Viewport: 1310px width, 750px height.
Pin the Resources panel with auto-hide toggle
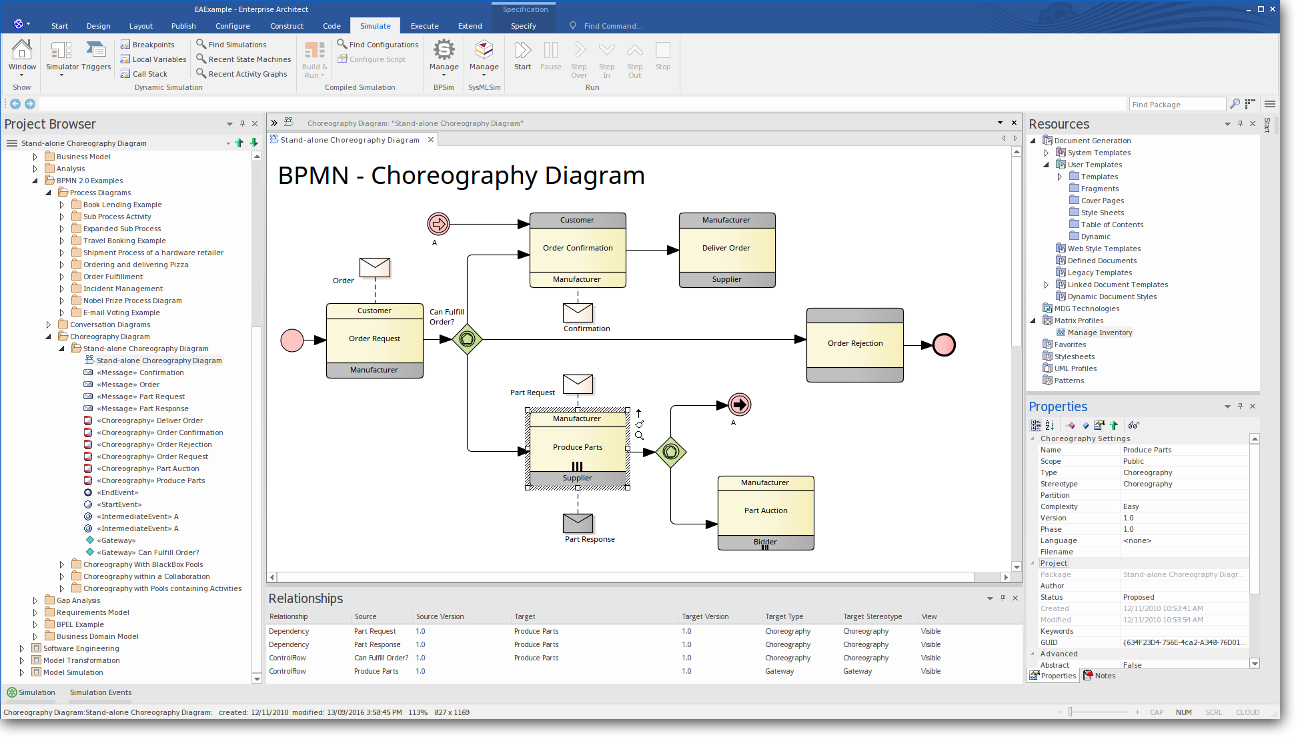click(1240, 124)
